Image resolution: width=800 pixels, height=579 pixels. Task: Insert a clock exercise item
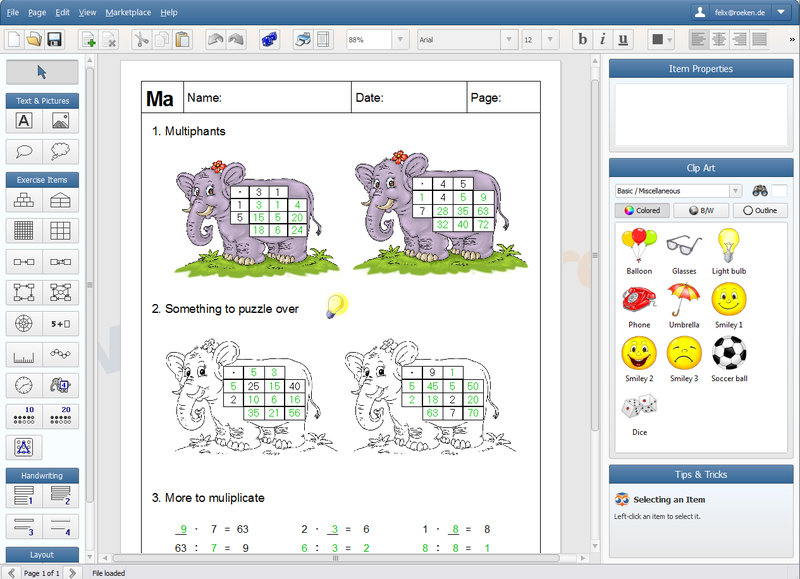point(24,385)
